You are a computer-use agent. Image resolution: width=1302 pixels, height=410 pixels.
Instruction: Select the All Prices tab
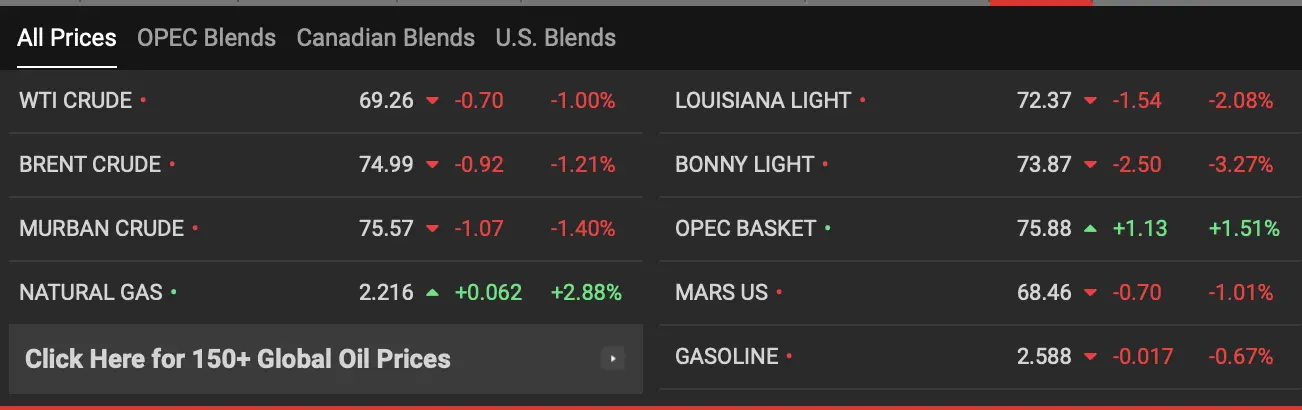click(x=67, y=38)
